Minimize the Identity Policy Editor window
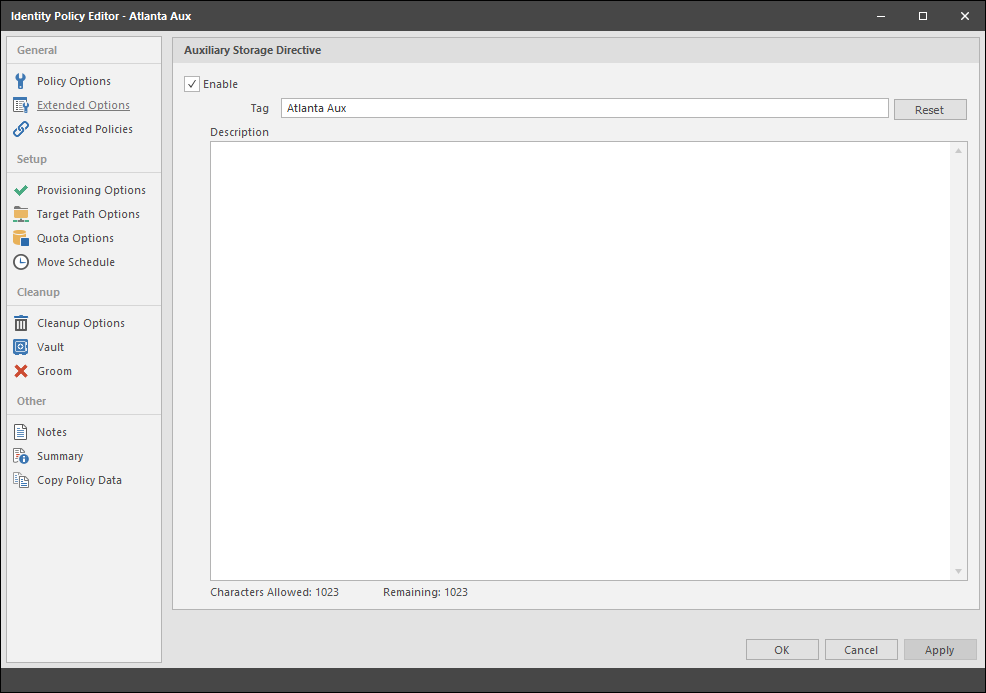 (x=881, y=16)
